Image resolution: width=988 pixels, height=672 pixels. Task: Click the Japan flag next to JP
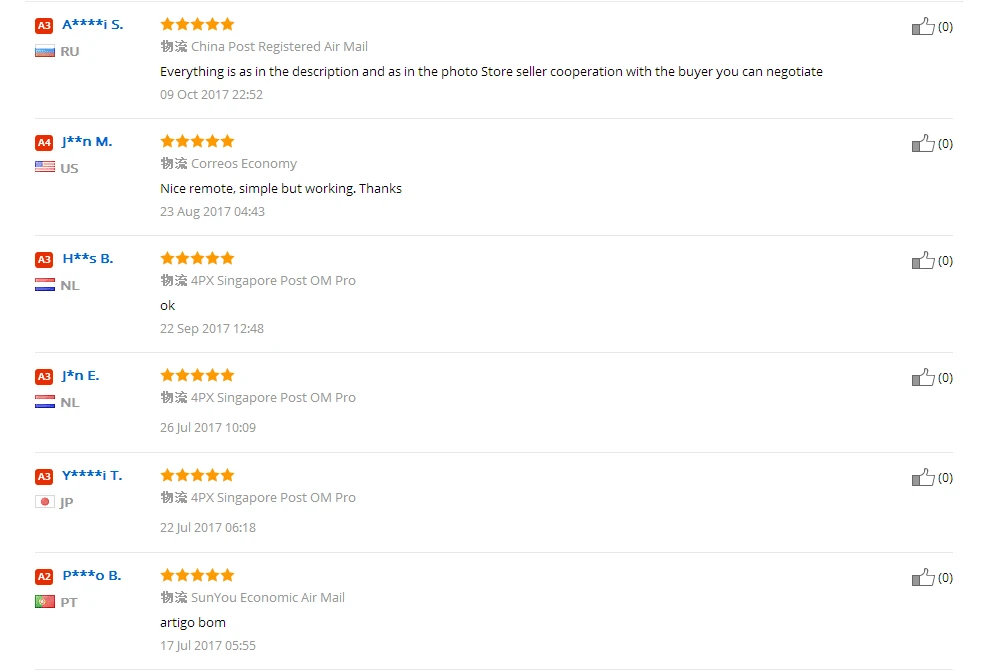tap(45, 502)
